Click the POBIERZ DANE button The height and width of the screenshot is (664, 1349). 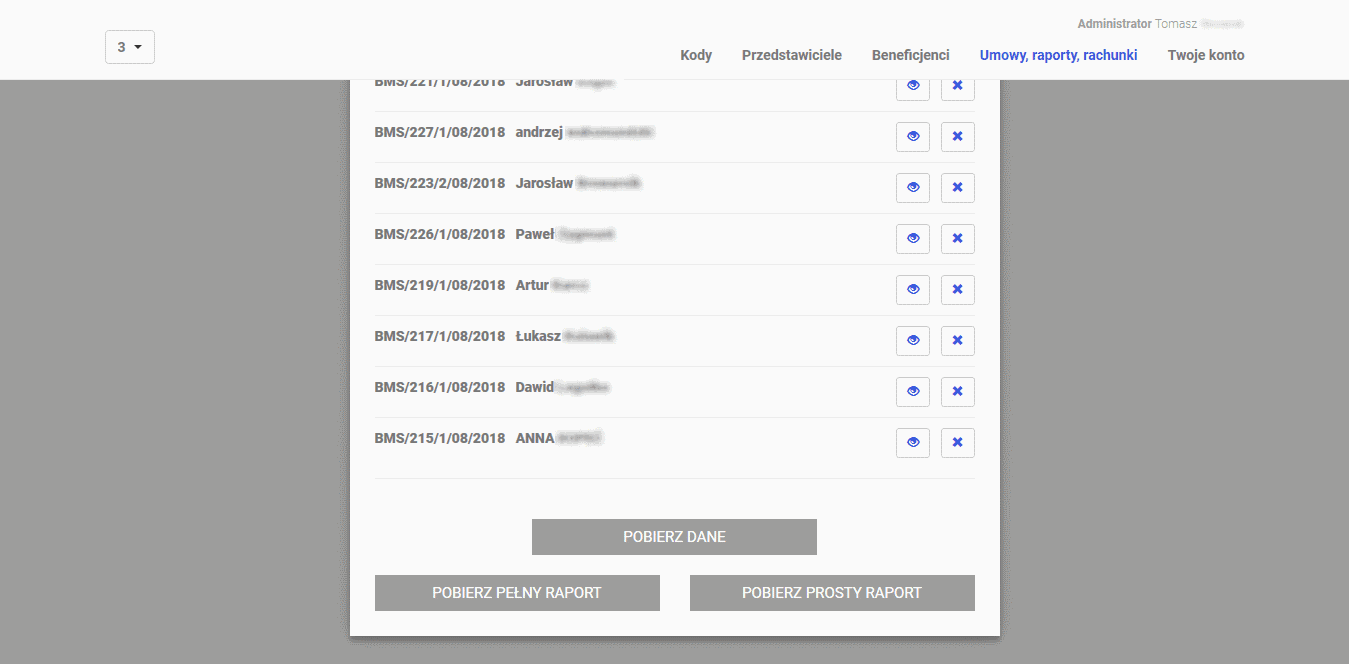point(674,537)
